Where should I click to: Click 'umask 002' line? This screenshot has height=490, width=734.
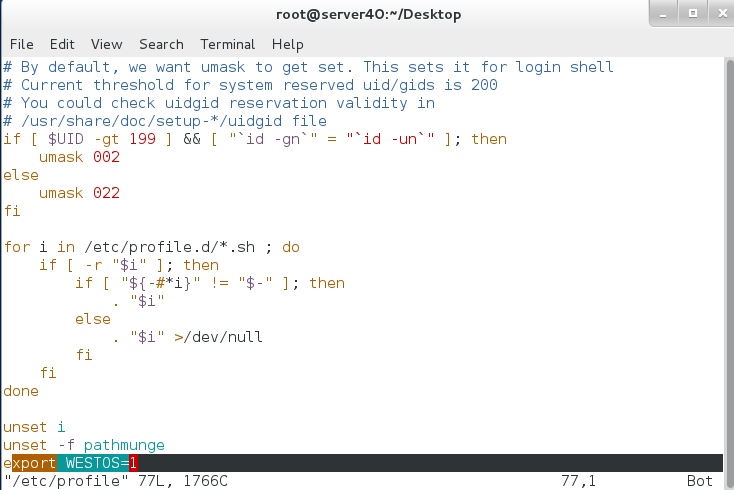coord(79,157)
